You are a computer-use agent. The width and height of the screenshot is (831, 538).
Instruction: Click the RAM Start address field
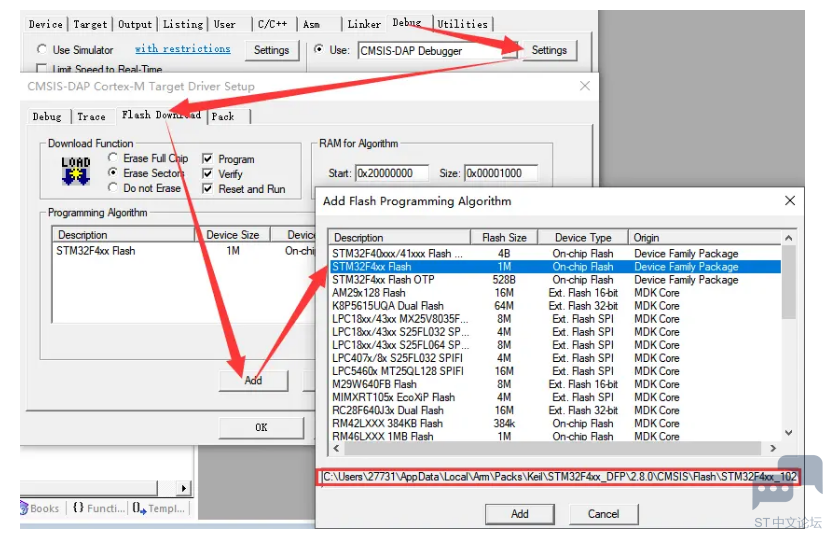tap(392, 173)
